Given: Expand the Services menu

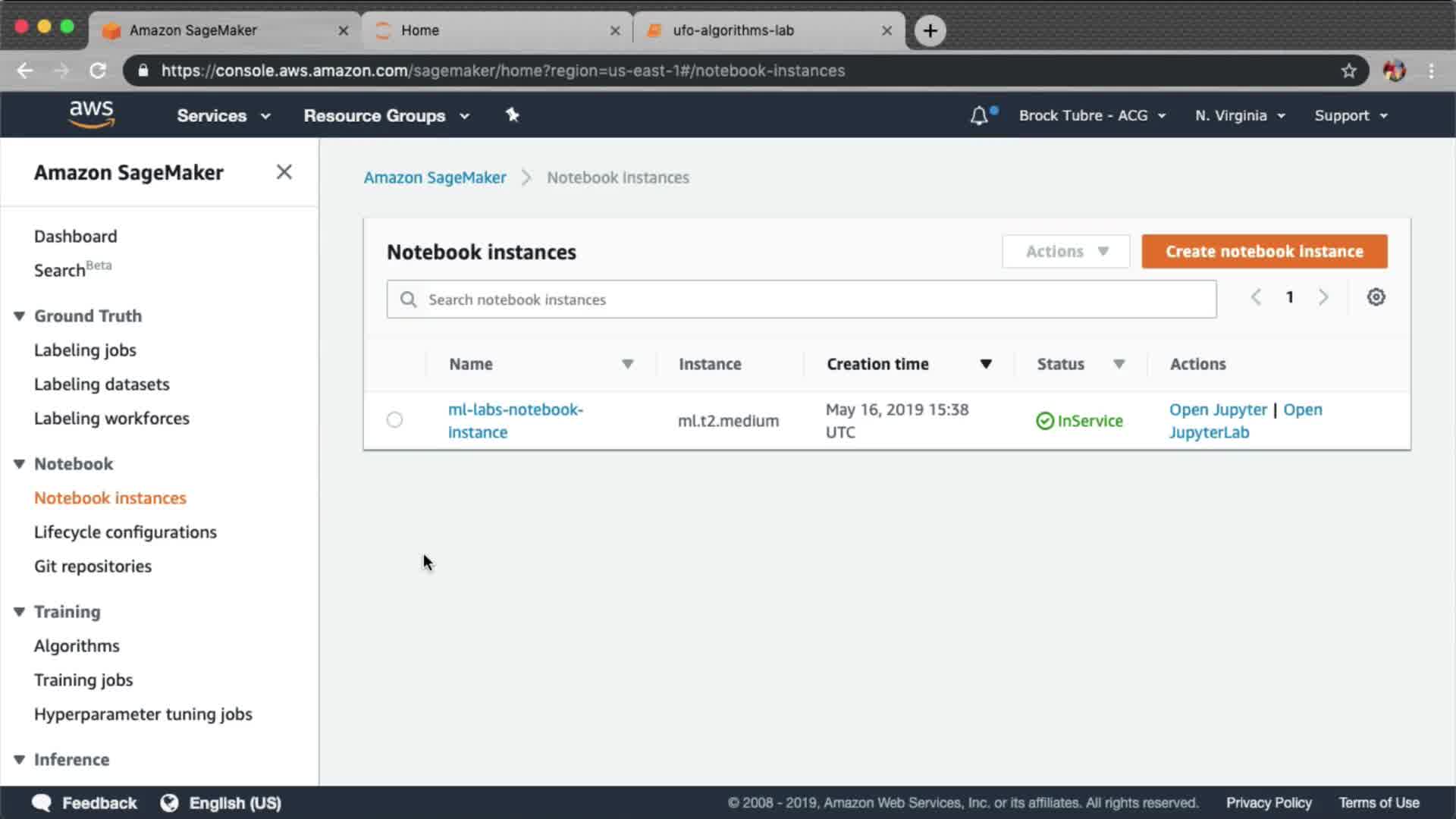Looking at the screenshot, I should pyautogui.click(x=223, y=116).
